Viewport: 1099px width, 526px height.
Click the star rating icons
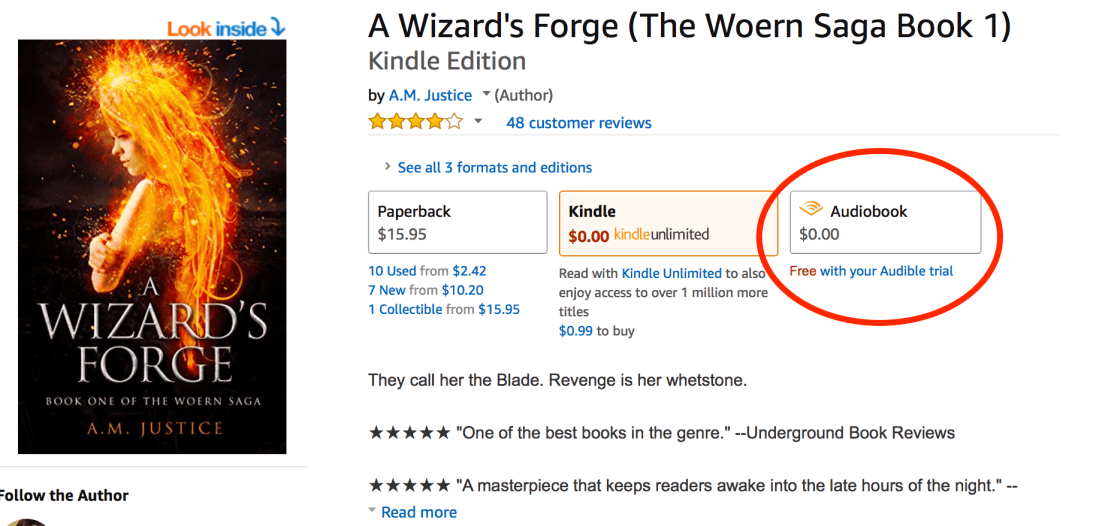click(415, 123)
